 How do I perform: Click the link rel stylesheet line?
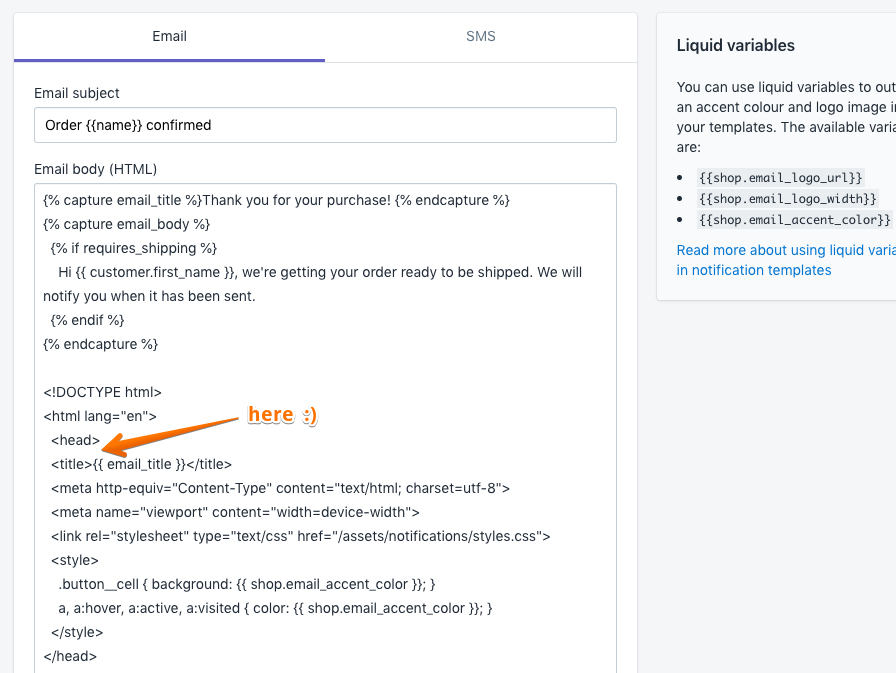301,536
